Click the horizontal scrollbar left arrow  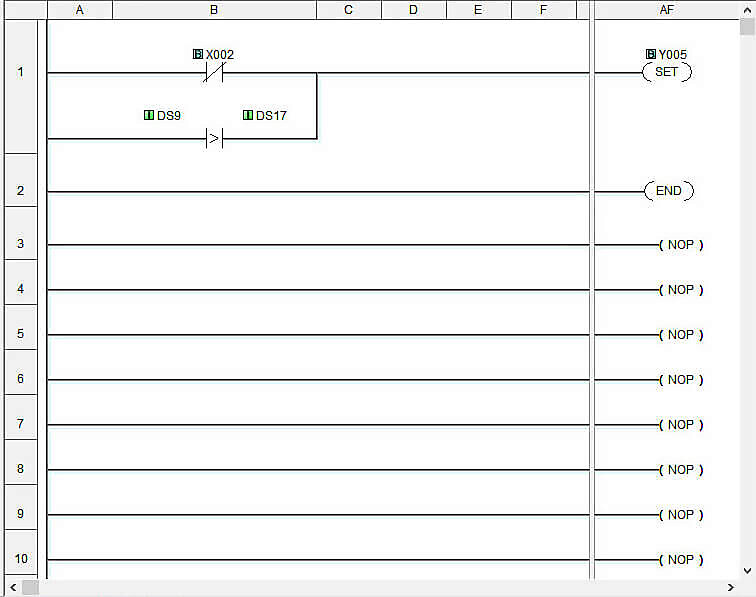[x=13, y=587]
